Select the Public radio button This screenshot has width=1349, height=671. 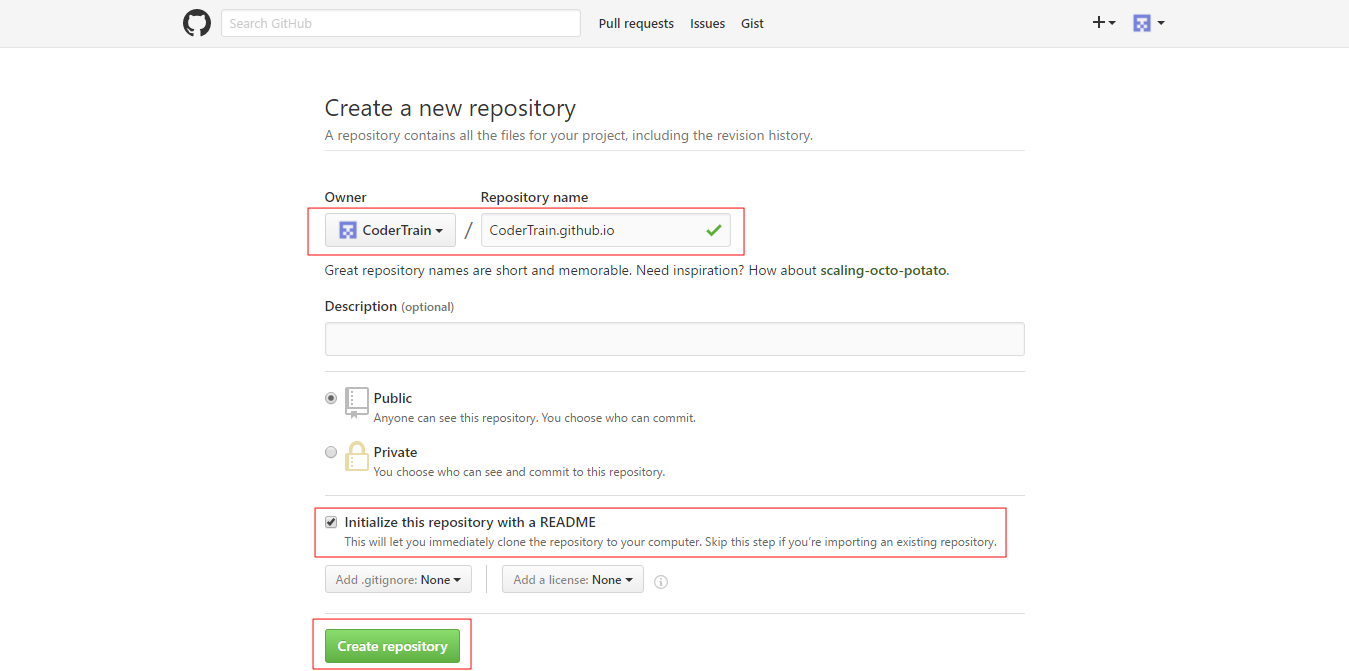(x=331, y=398)
